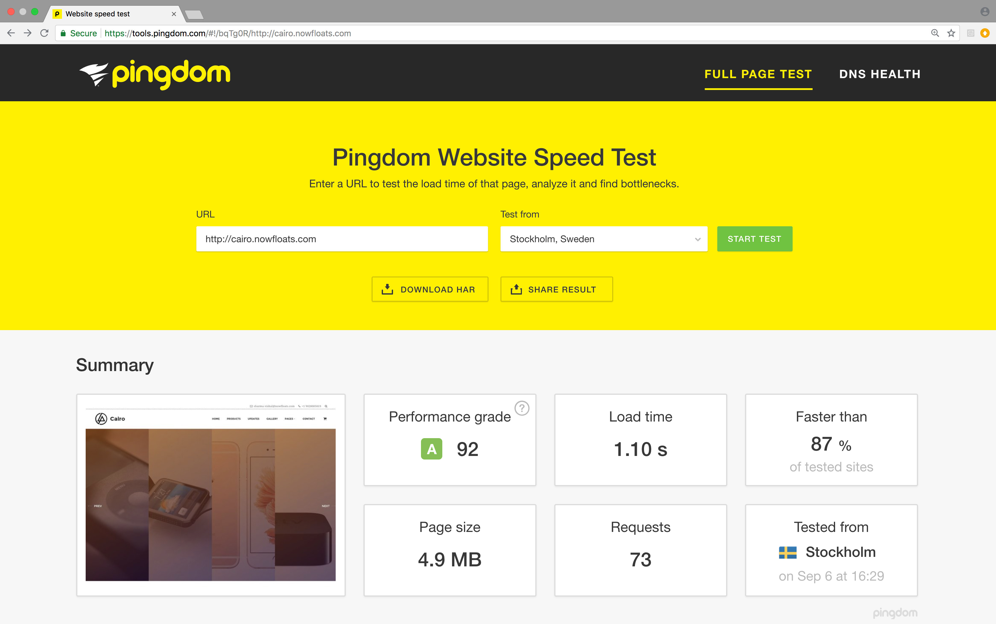Click the Load time 1.10 s value
The width and height of the screenshot is (996, 624).
[640, 449]
